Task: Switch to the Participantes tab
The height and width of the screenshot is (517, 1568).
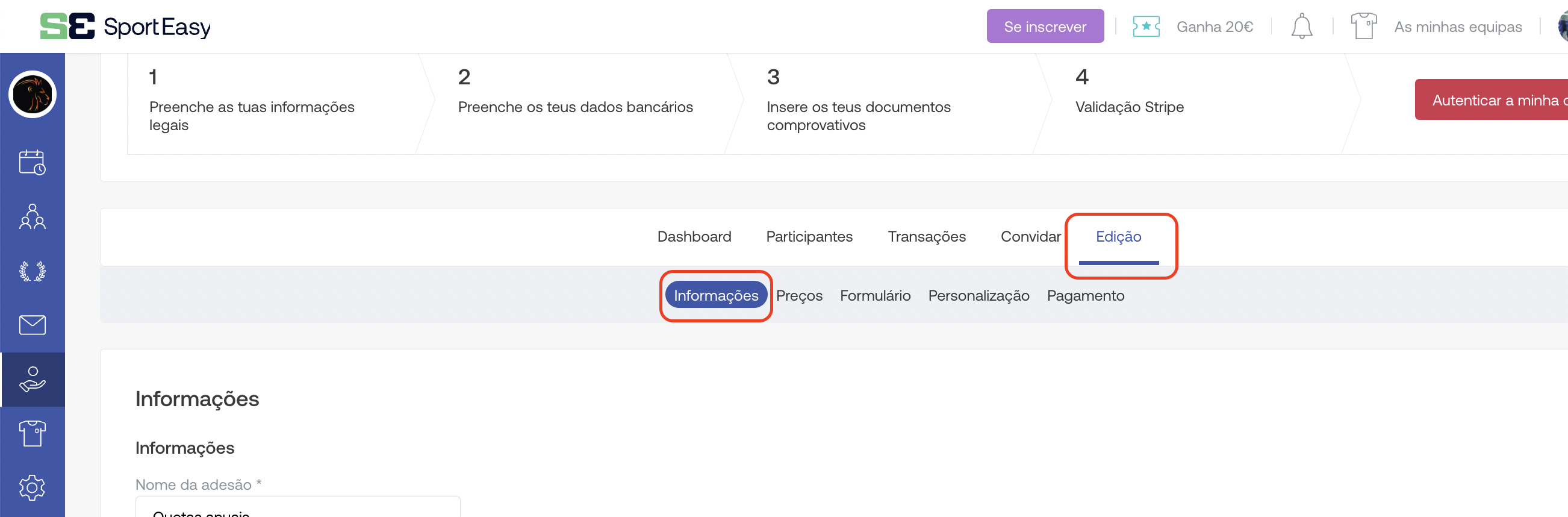Action: (x=809, y=237)
